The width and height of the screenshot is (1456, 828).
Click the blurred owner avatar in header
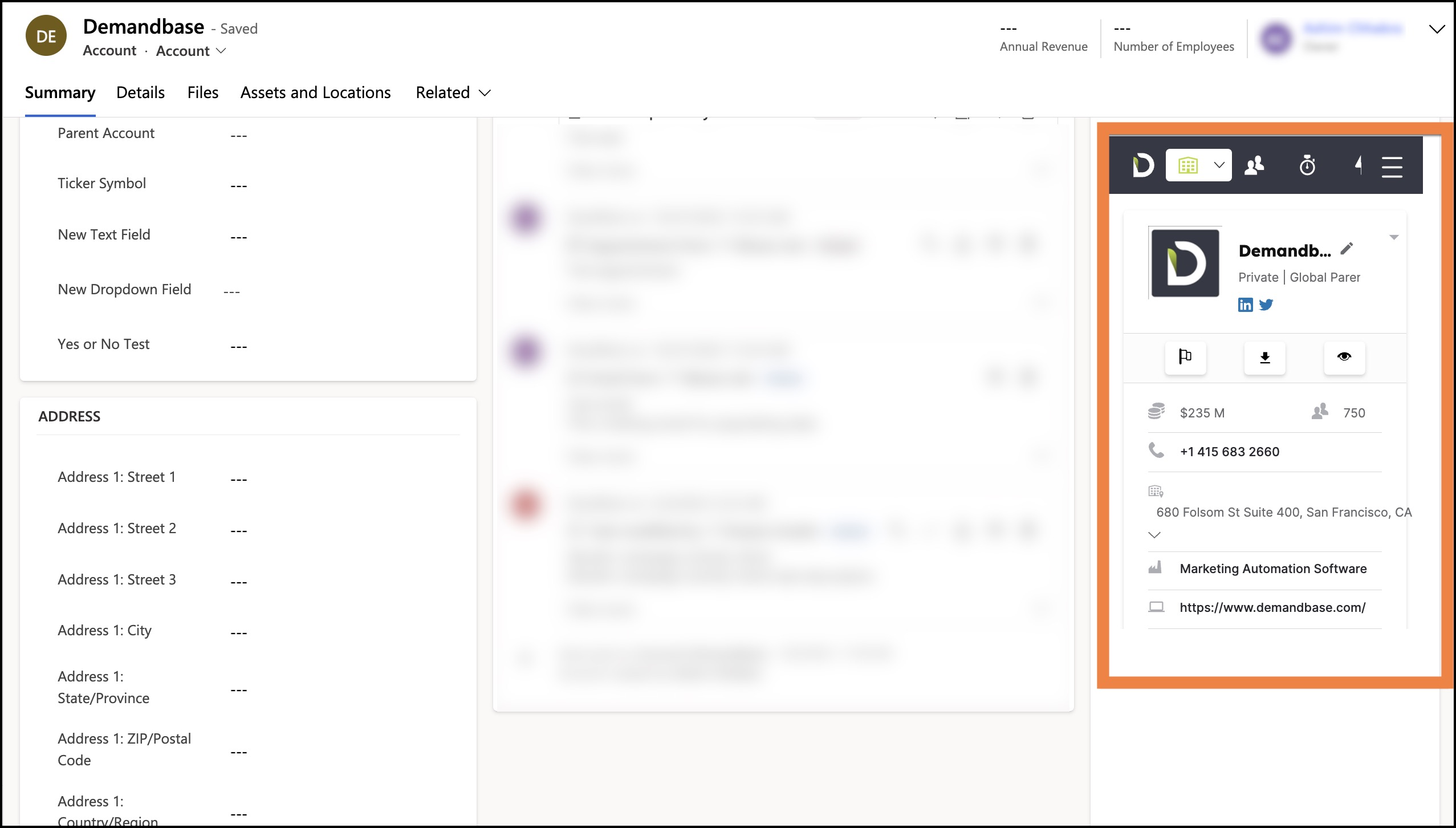point(1276,38)
